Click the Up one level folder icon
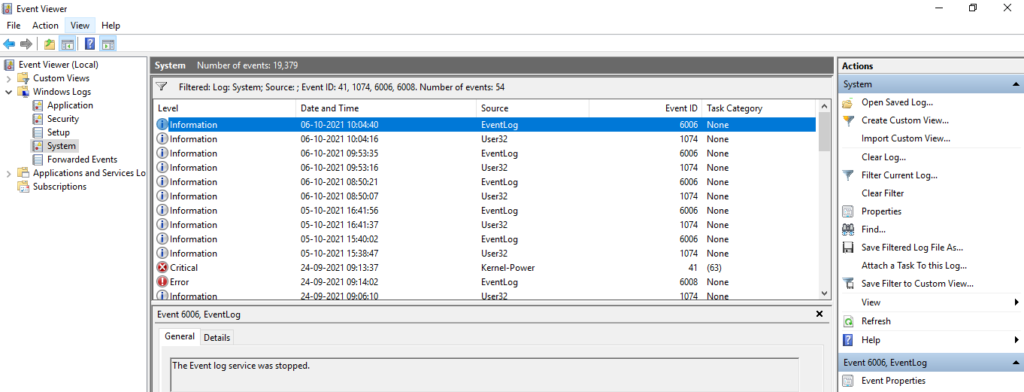This screenshot has height=392, width=1024. [50, 44]
